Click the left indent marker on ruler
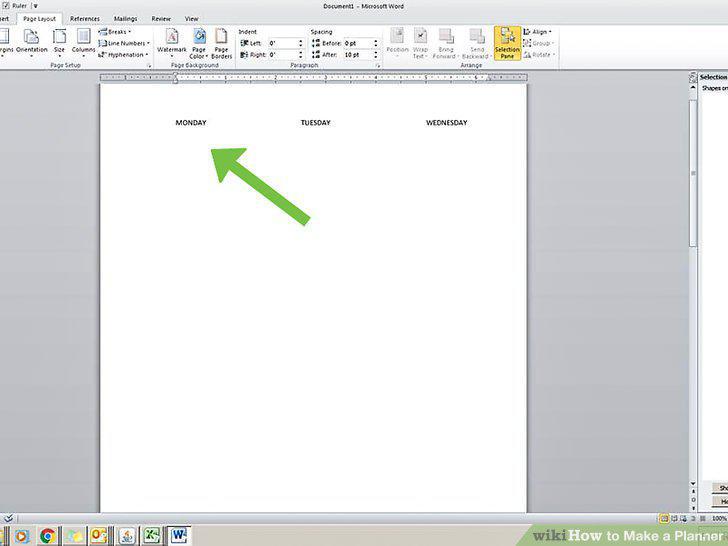The height and width of the screenshot is (546, 728). [x=176, y=78]
